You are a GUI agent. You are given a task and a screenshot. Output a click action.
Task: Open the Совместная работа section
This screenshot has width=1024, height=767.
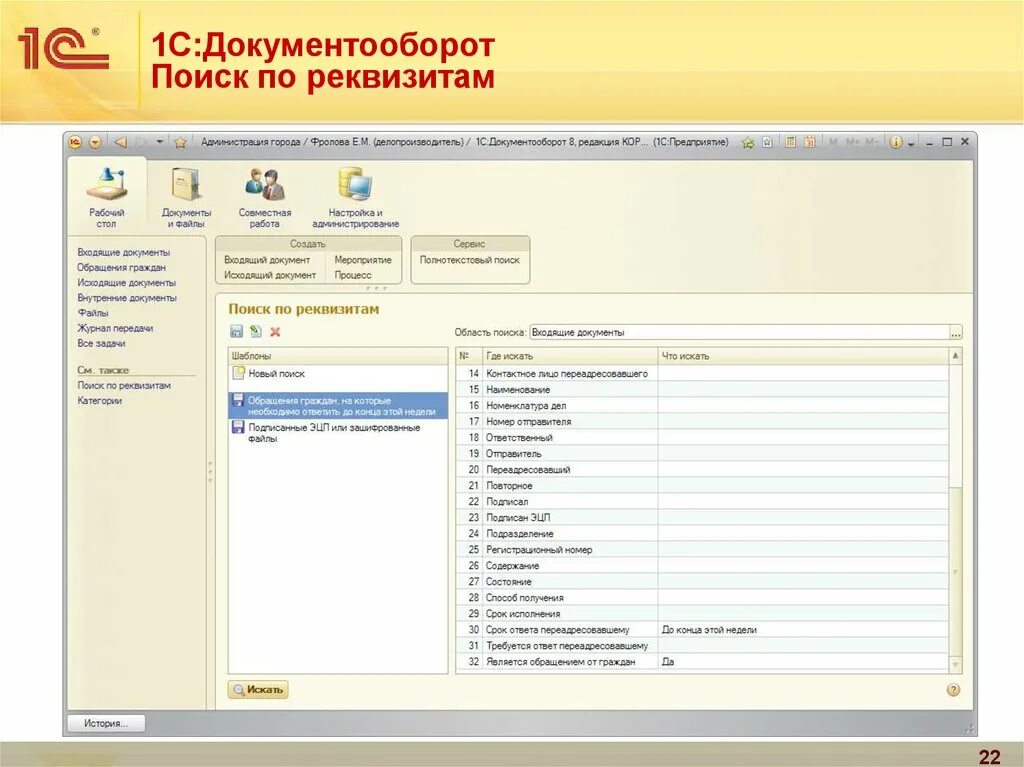pos(264,197)
